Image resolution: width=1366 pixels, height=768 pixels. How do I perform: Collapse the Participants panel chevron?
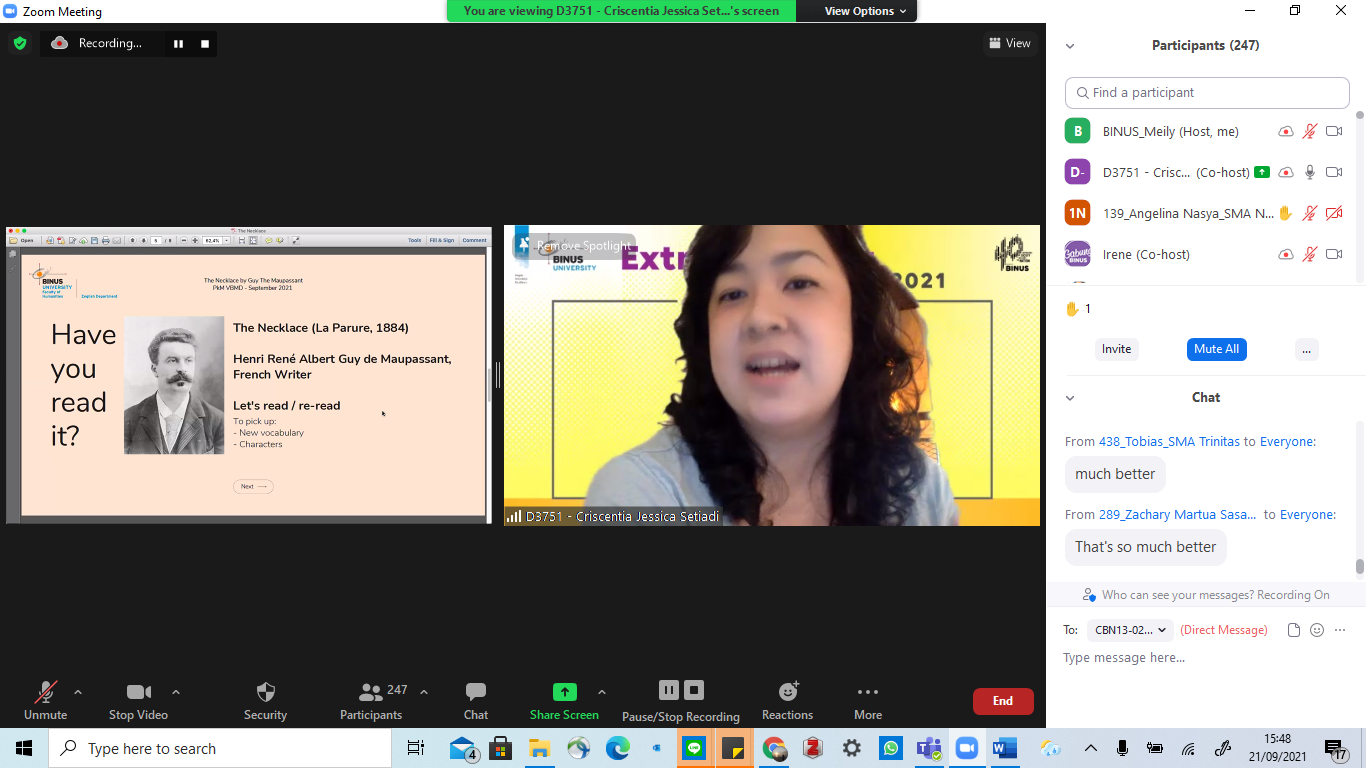point(1070,46)
